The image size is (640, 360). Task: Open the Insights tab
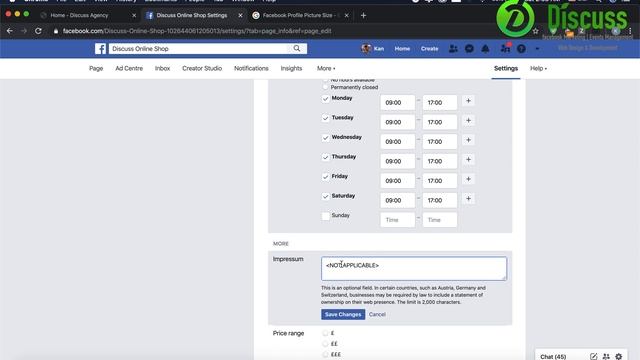291,69
